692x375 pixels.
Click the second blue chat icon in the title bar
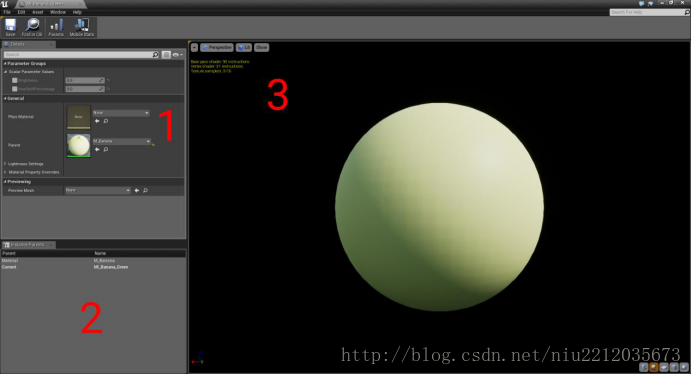click(x=650, y=4)
